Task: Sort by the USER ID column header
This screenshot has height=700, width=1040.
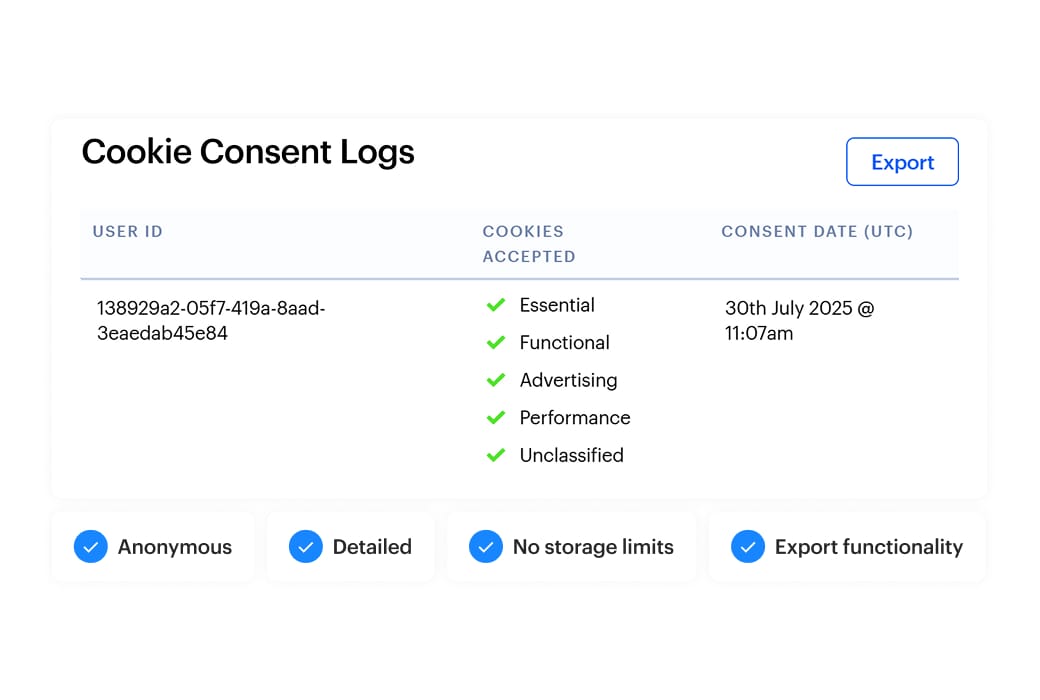Action: [127, 231]
